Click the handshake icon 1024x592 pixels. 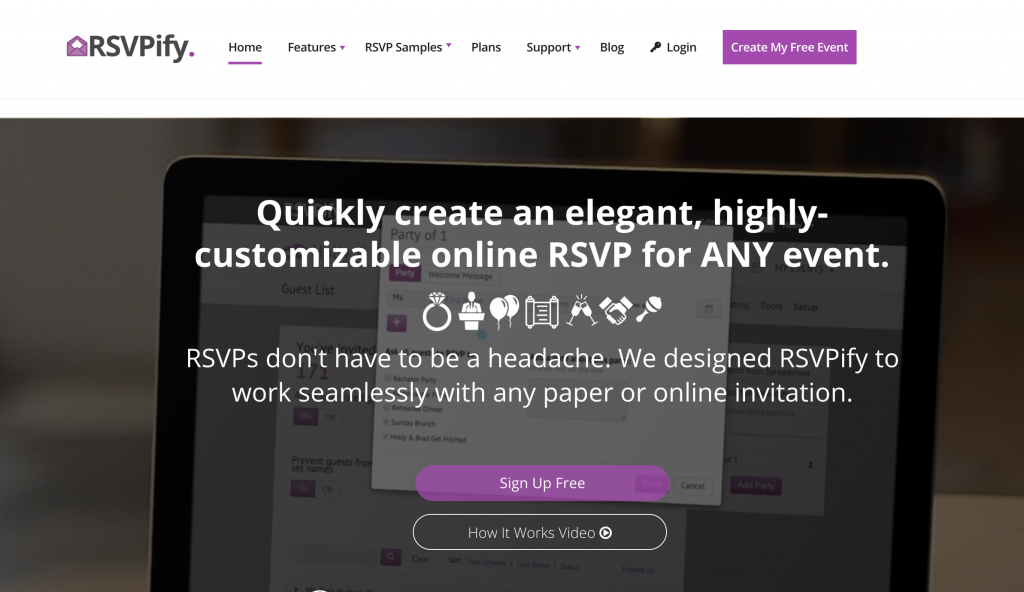tap(616, 310)
